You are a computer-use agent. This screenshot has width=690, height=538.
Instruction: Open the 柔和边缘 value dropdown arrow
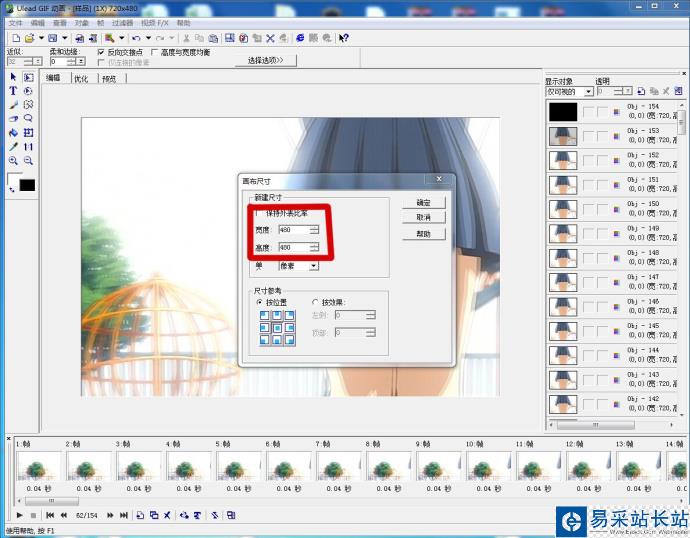tap(81, 62)
